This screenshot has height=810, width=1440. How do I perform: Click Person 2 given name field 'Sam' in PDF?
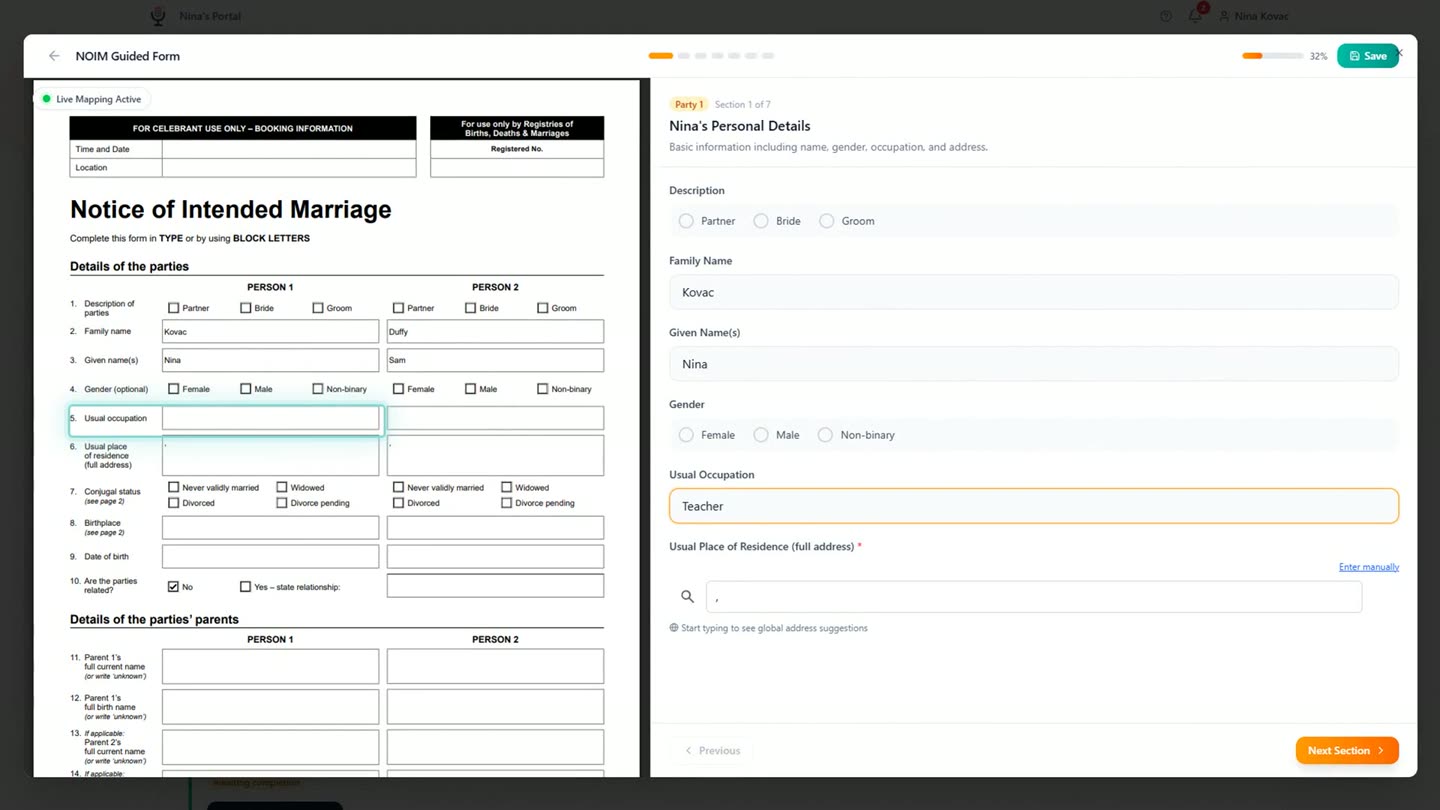(x=495, y=360)
